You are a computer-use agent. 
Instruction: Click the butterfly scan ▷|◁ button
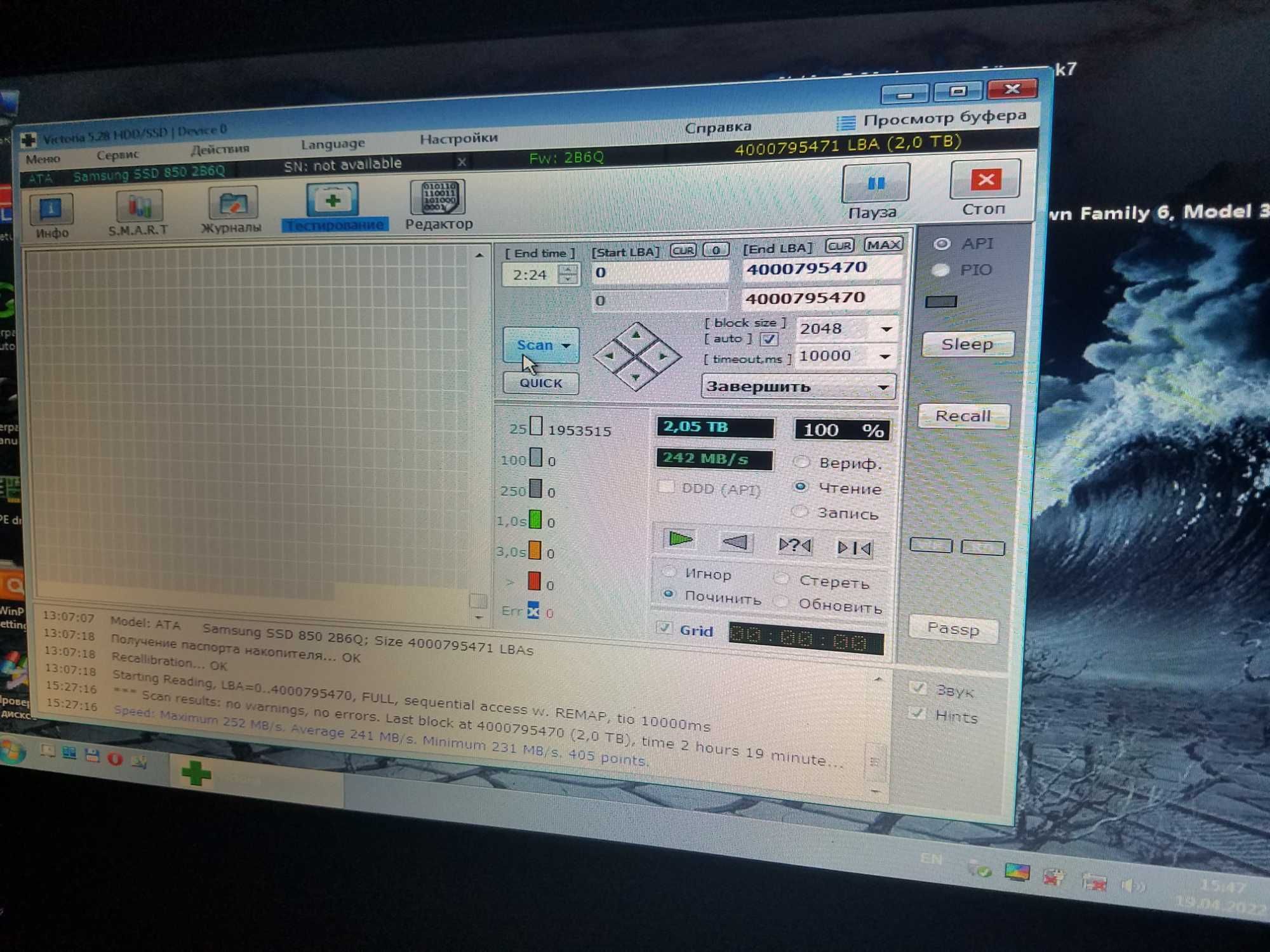(x=854, y=547)
